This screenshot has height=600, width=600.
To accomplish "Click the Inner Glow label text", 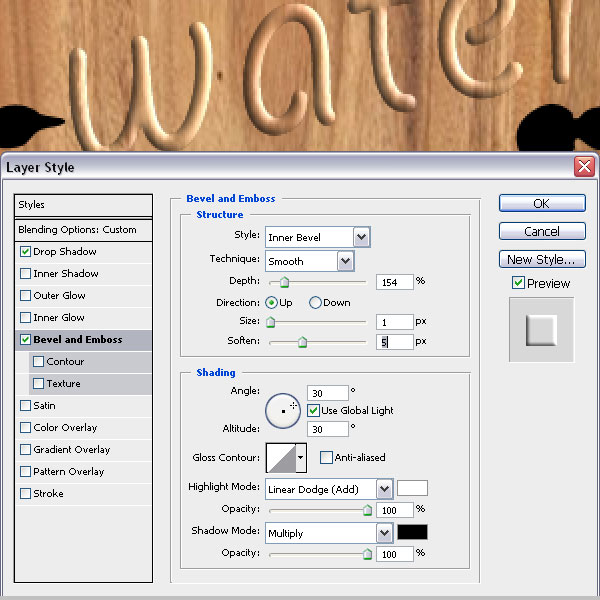I will pyautogui.click(x=59, y=318).
